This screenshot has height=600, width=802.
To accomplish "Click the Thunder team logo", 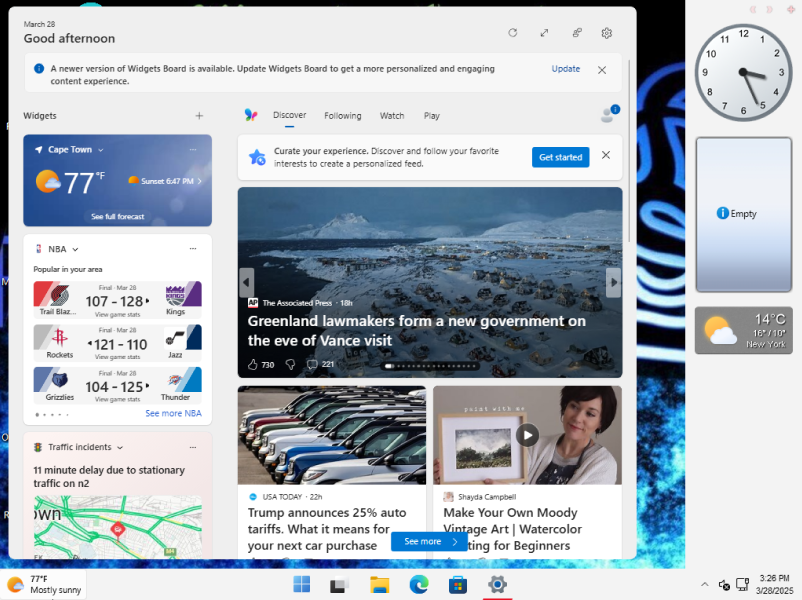I will [175, 381].
